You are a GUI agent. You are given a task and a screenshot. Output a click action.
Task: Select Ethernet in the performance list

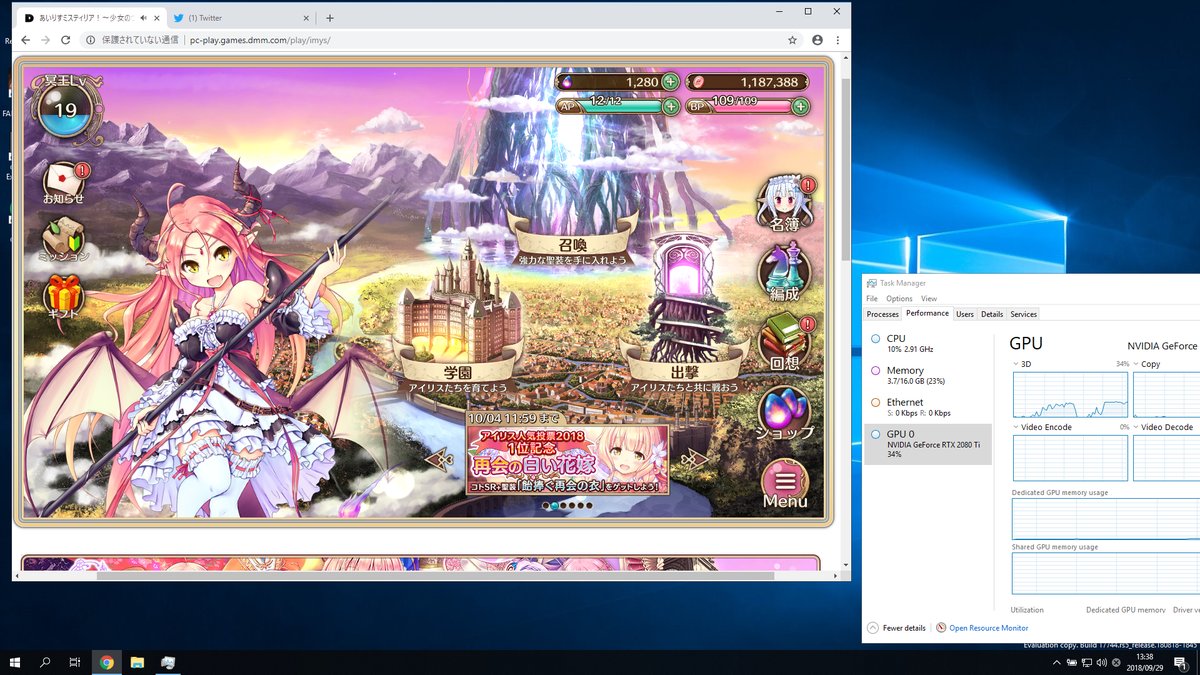pos(928,407)
